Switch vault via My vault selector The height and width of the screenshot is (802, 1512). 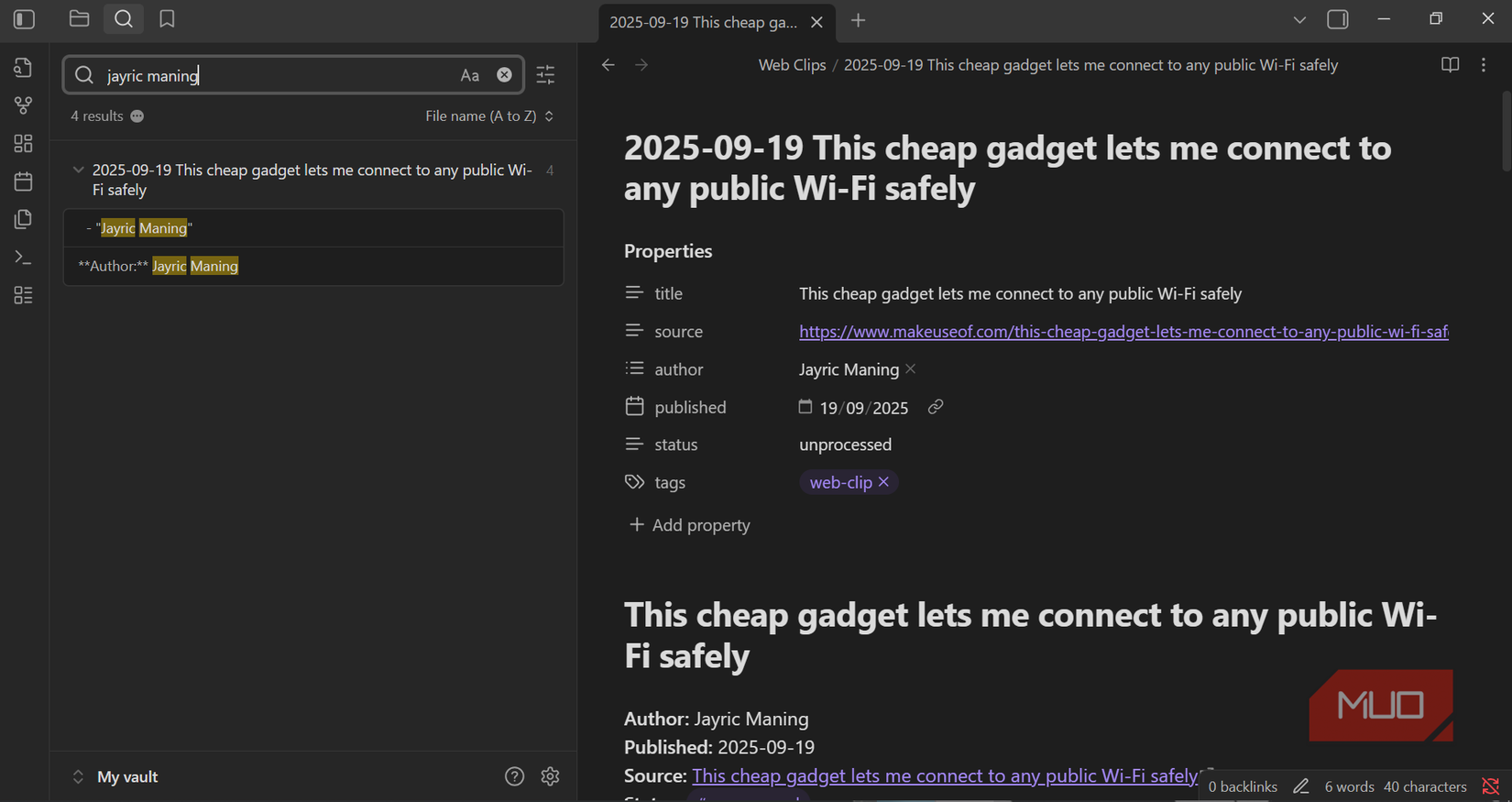click(x=115, y=777)
